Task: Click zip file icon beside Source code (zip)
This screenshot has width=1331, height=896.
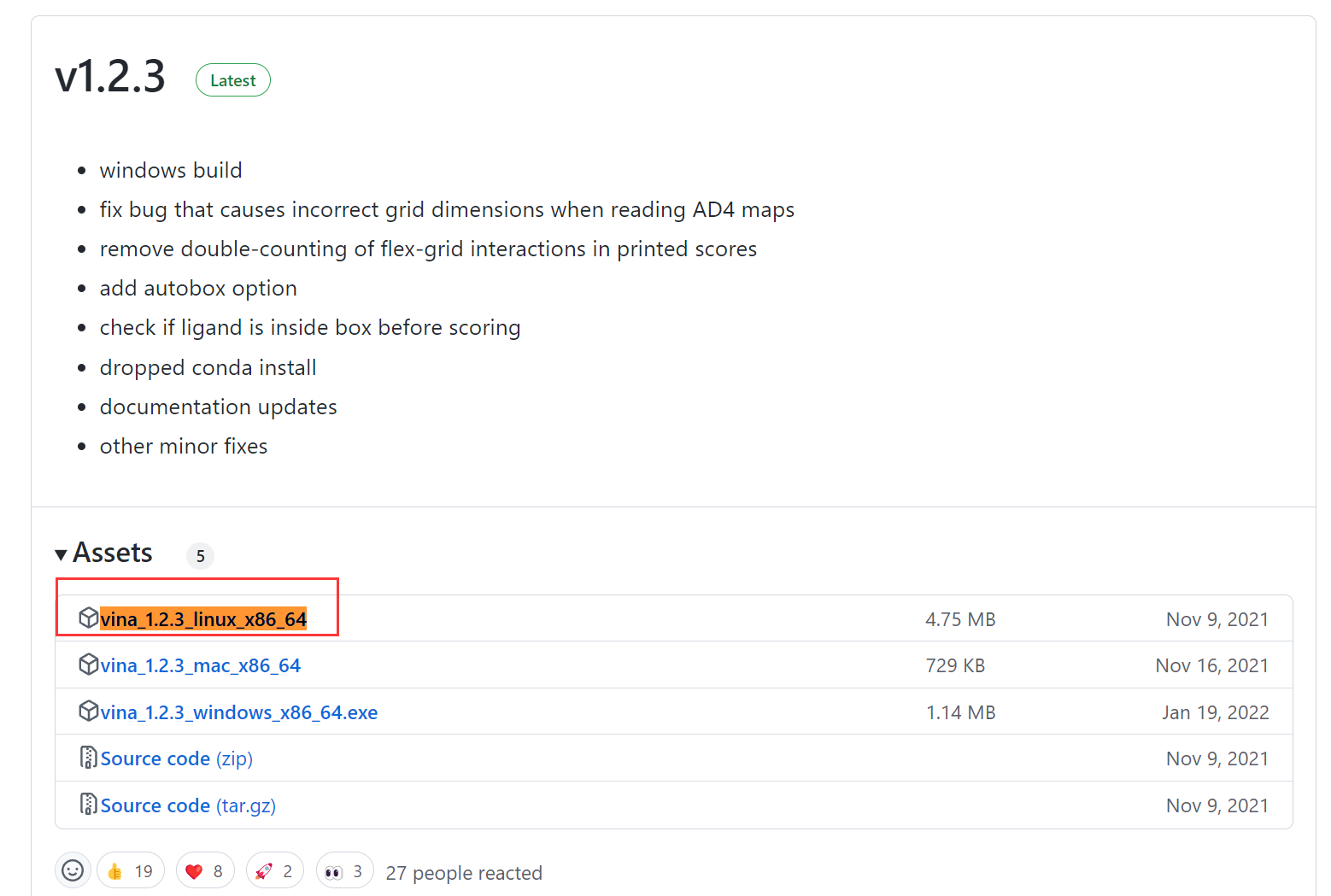Action: click(x=88, y=757)
